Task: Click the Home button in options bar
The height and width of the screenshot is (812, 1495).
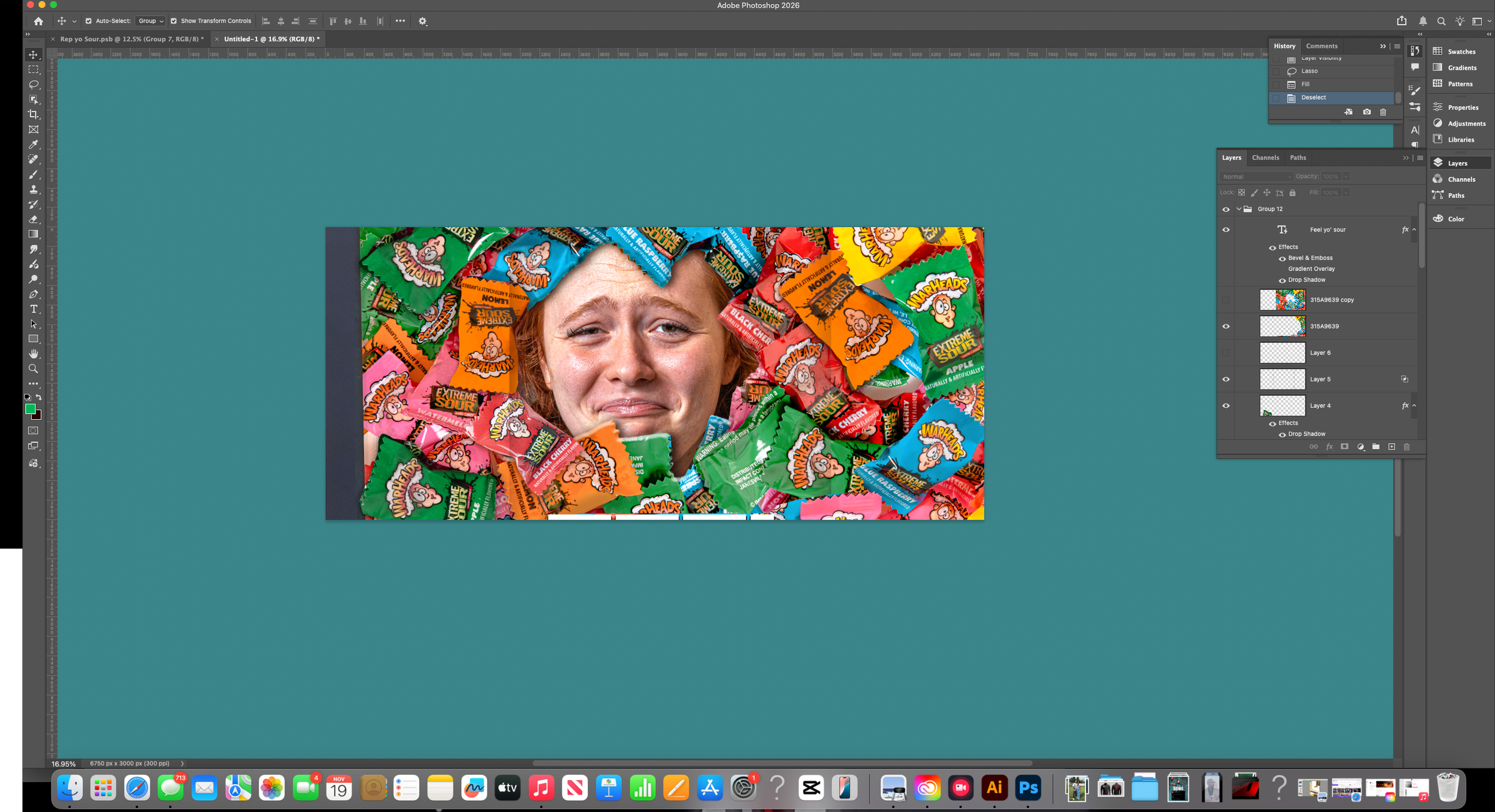Action: point(38,21)
